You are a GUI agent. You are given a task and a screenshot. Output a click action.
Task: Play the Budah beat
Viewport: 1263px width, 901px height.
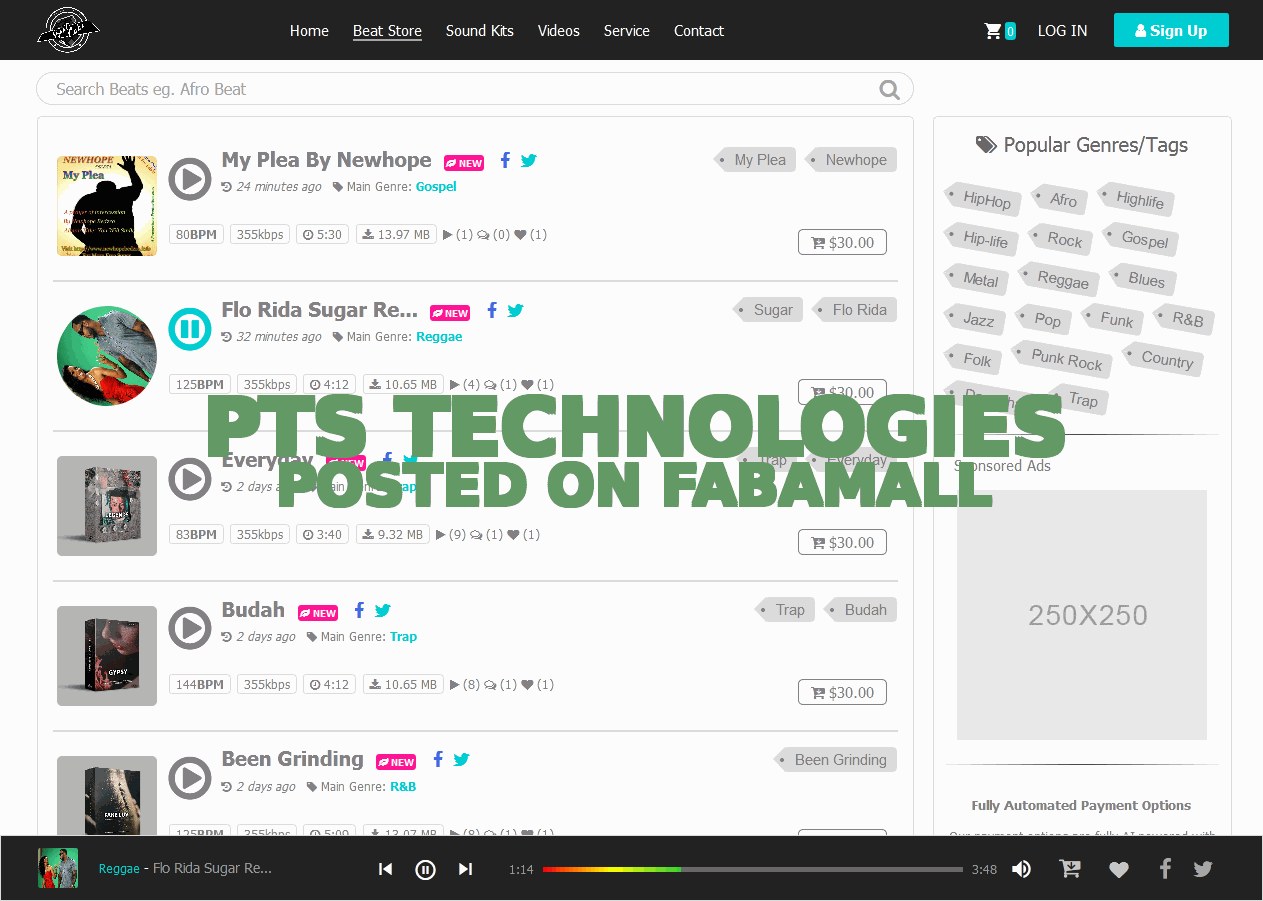coord(189,629)
